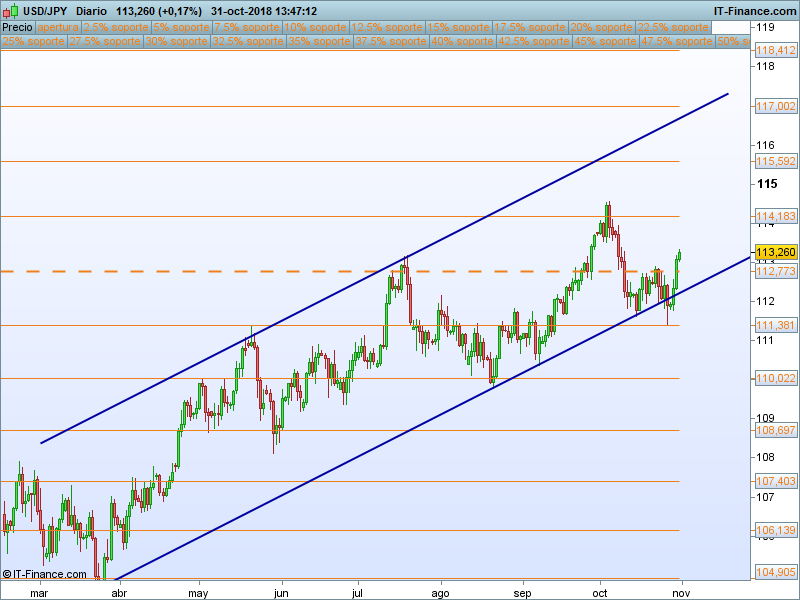The image size is (800, 600).
Task: Click the 47.5% soporte label
Action: point(676,42)
